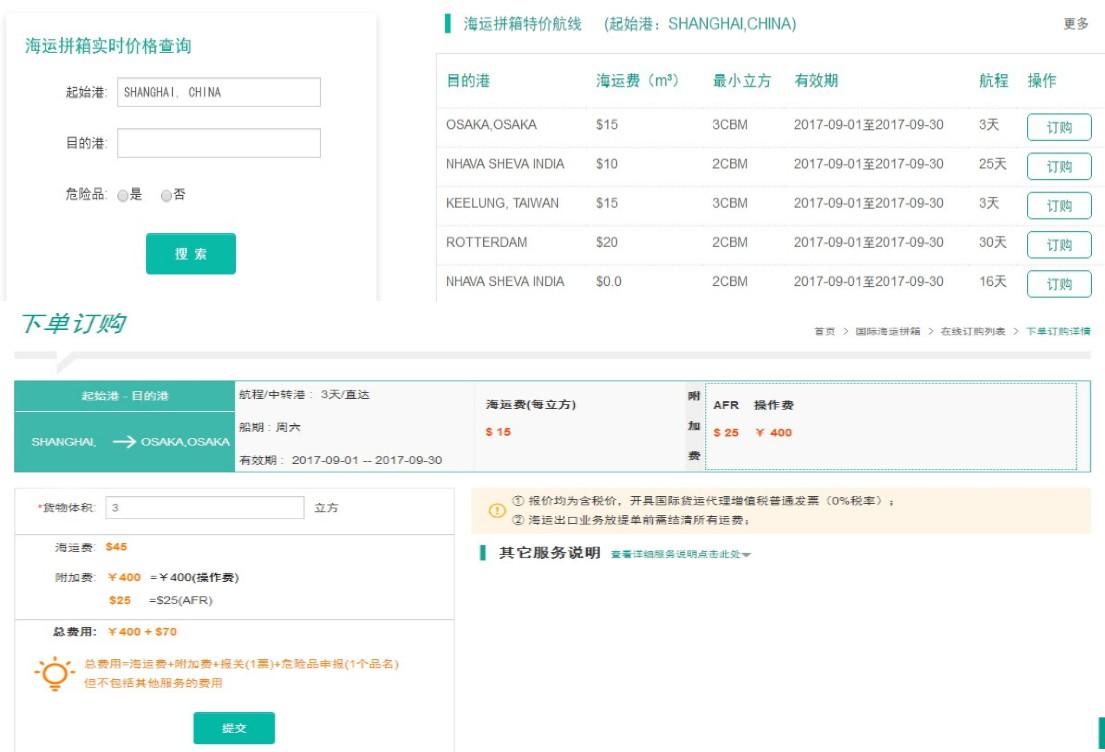
Task: Click the 操作费 ￥ 400 surcharge value
Action: coord(774,433)
